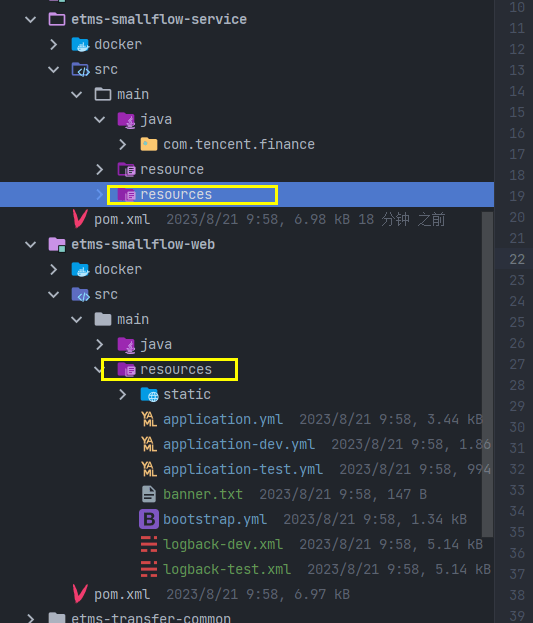Click the docker folder icon under etms-smallflow-service

(x=80, y=44)
